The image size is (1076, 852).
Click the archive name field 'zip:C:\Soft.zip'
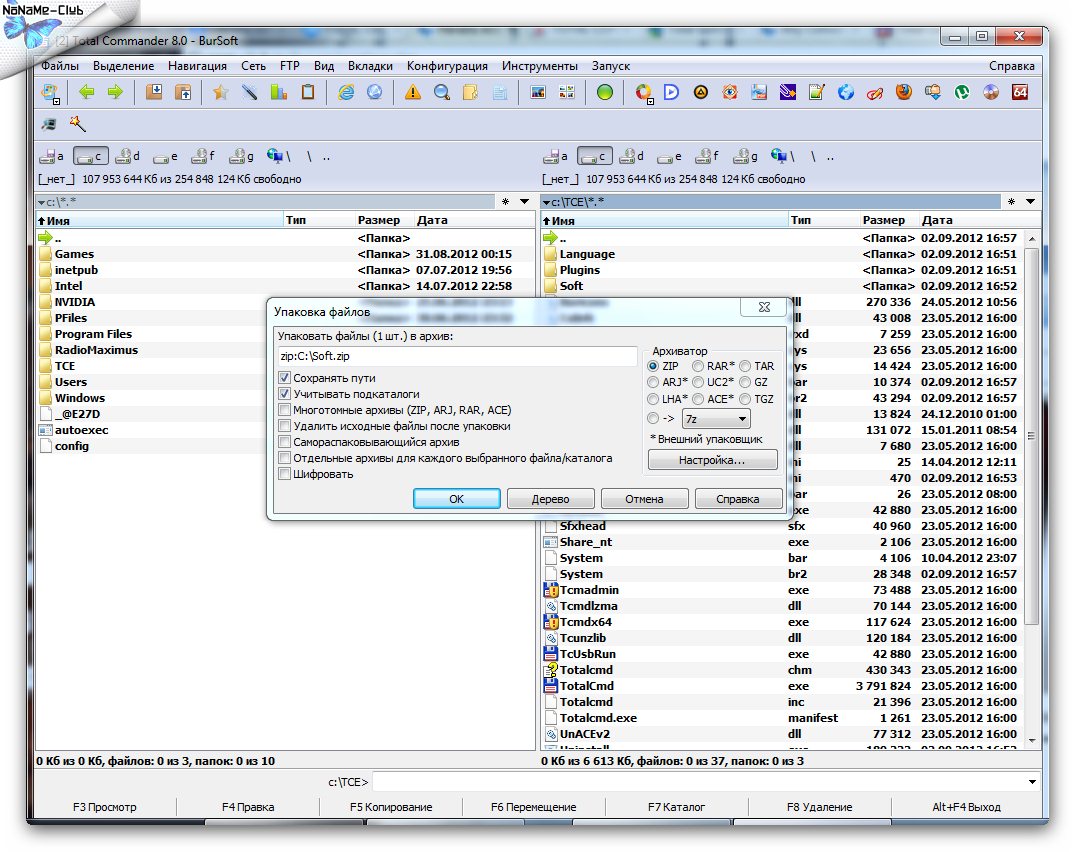tap(456, 357)
